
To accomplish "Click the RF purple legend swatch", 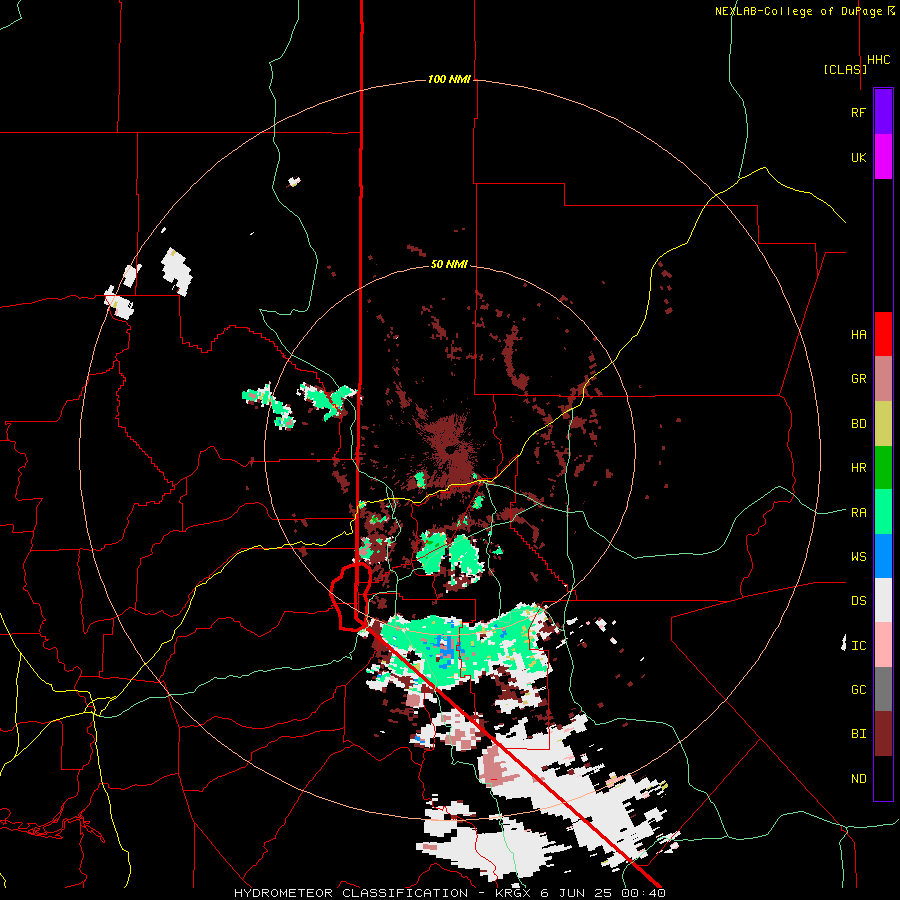I will pos(883,112).
